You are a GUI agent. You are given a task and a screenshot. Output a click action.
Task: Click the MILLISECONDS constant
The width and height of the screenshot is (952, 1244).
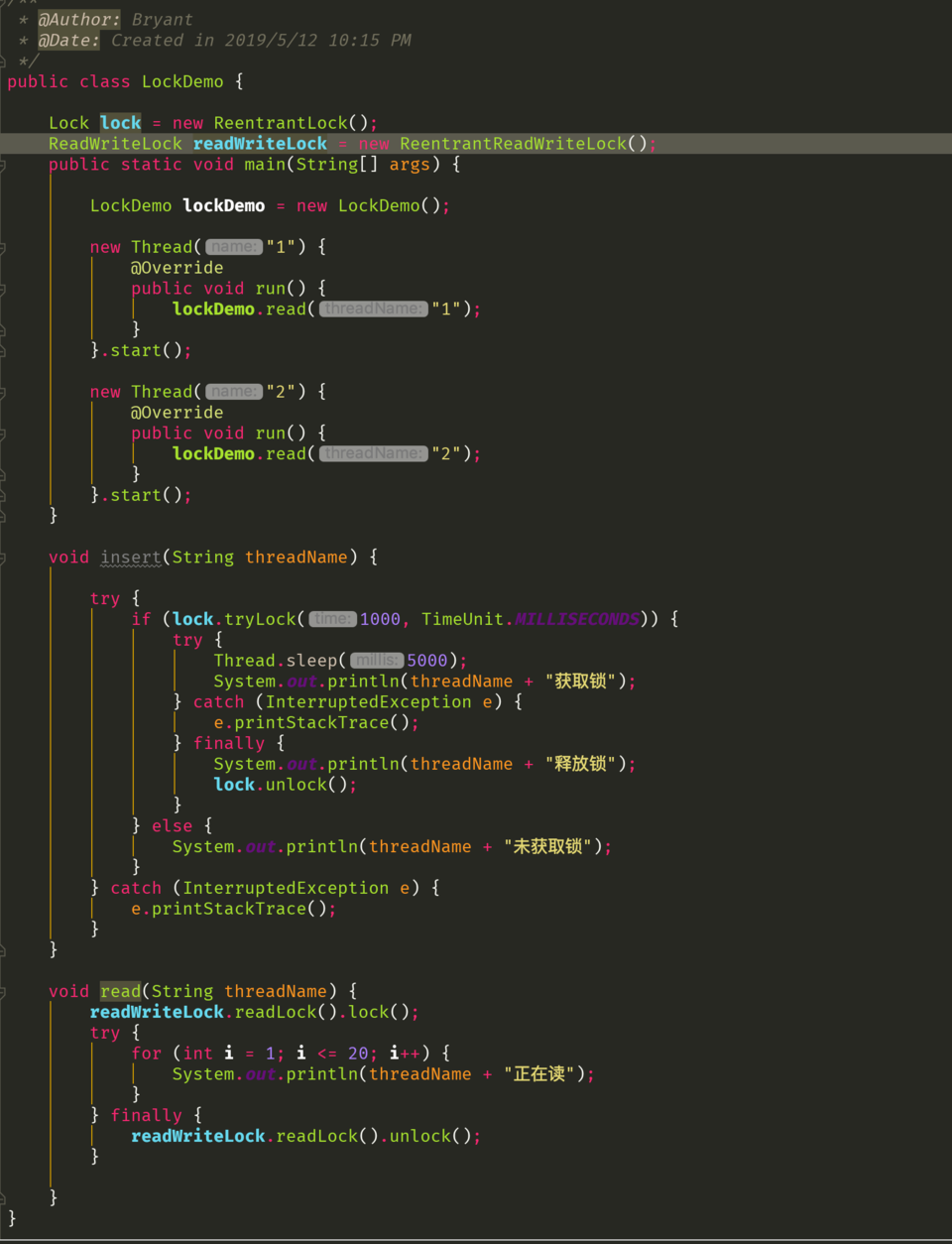tap(576, 619)
